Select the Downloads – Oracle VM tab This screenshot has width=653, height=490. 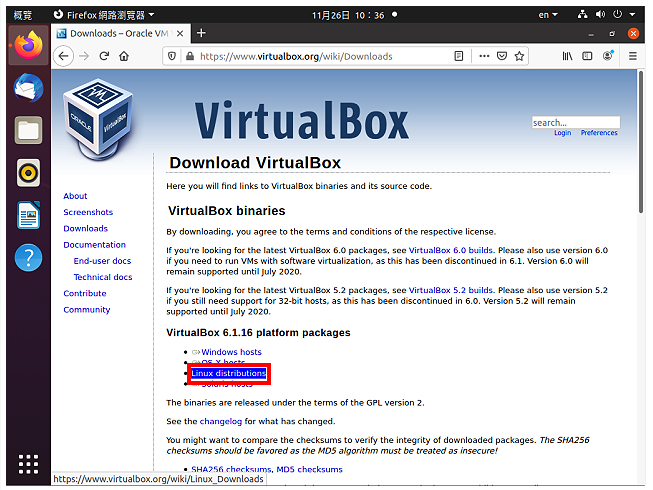[x=121, y=33]
